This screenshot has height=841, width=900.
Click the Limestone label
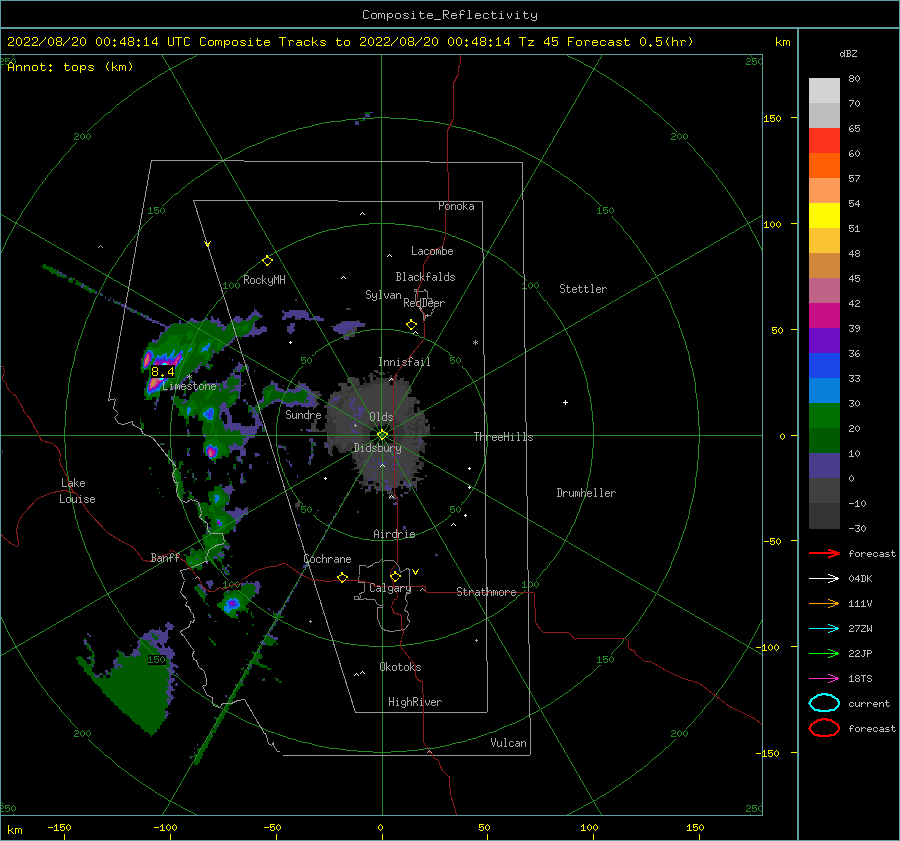[189, 386]
